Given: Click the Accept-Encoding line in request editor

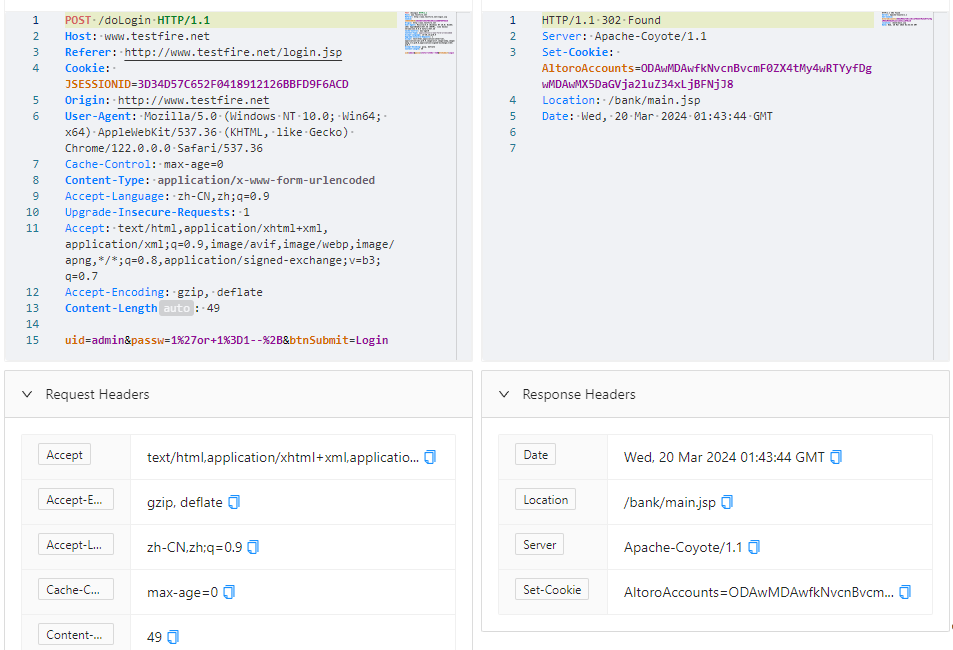Looking at the screenshot, I should (x=164, y=292).
